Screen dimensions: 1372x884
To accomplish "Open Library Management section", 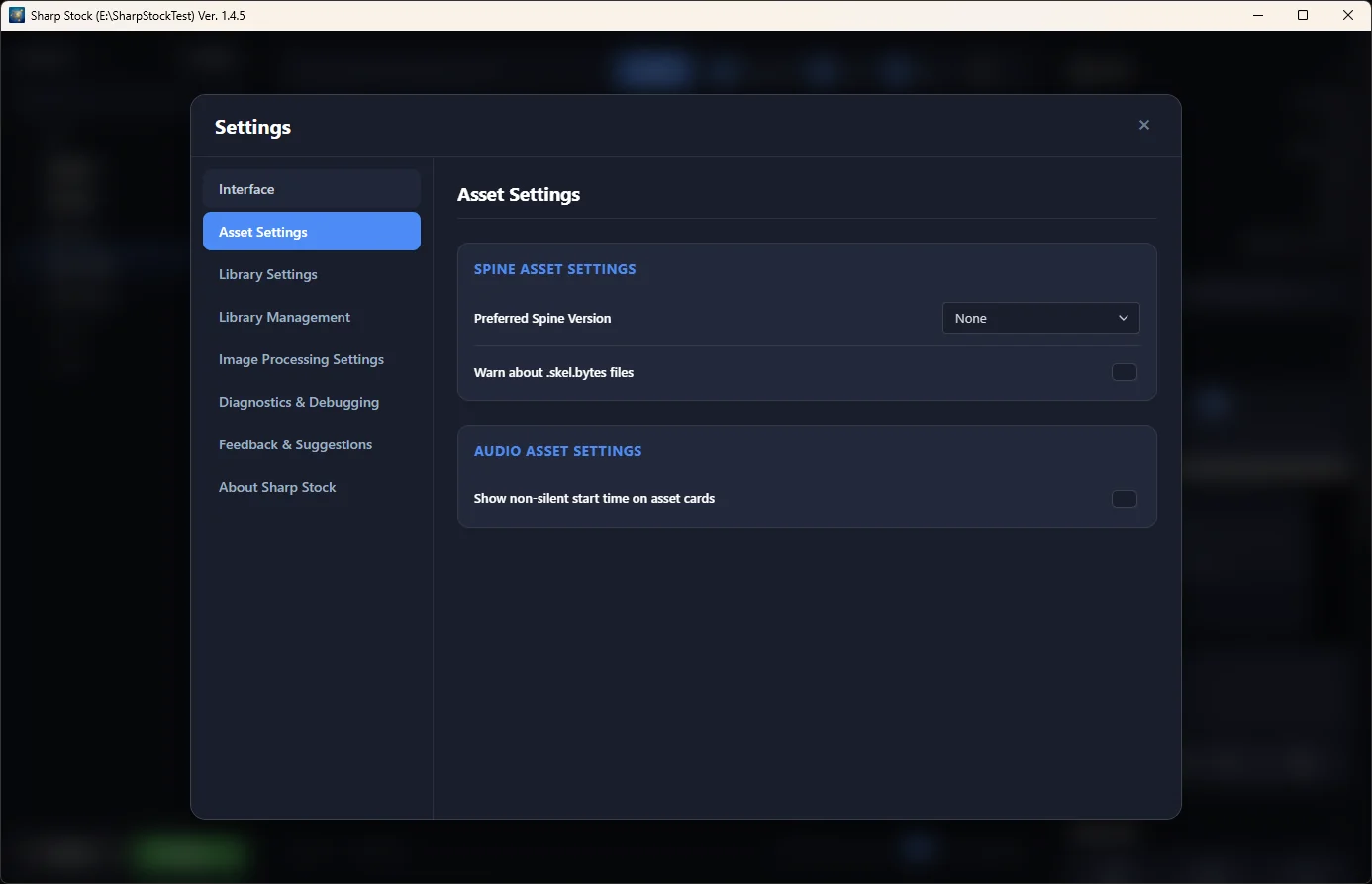I will 312,317.
